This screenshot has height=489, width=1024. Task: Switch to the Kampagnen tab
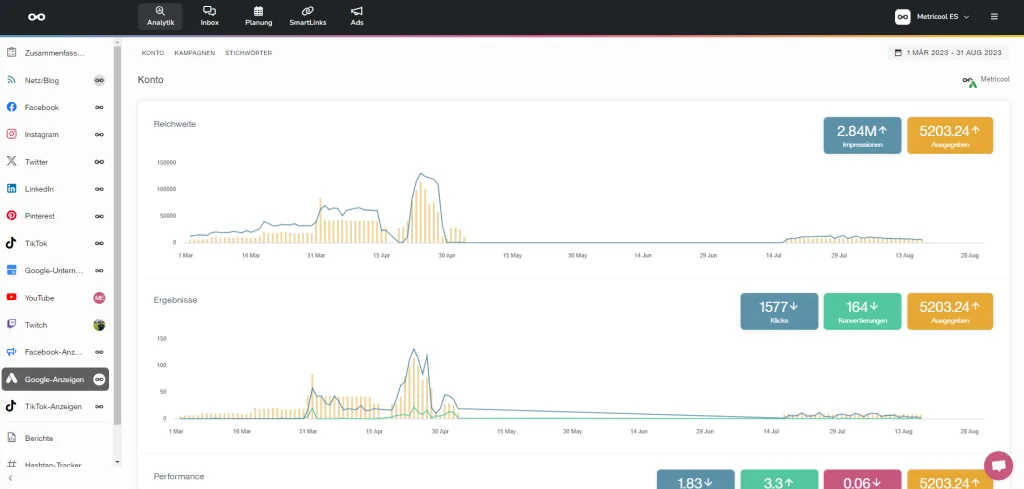click(x=194, y=52)
